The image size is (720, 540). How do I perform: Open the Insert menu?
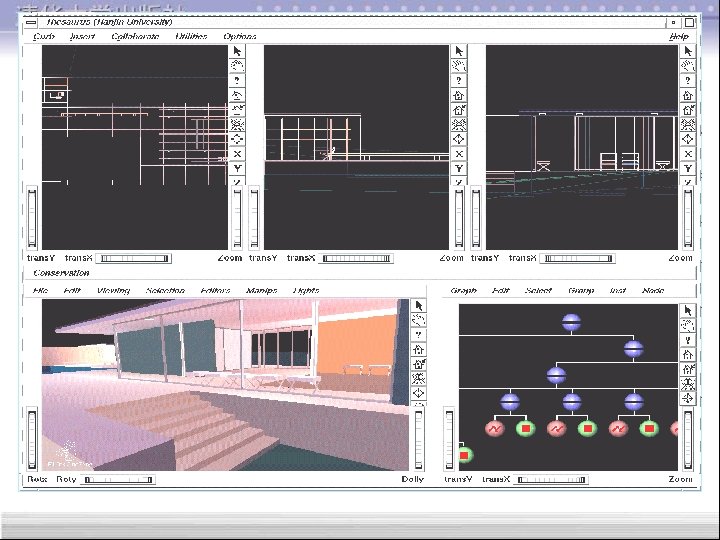click(x=82, y=36)
